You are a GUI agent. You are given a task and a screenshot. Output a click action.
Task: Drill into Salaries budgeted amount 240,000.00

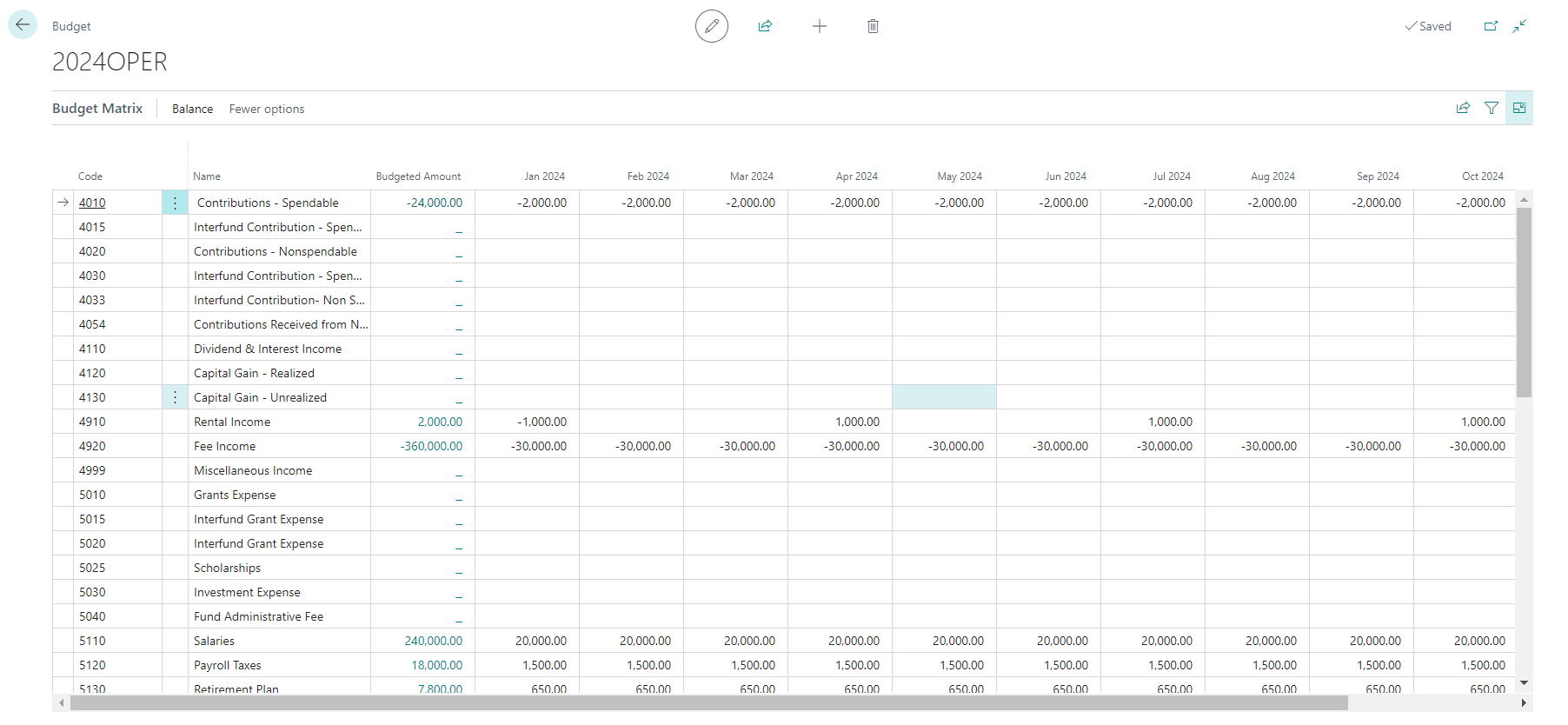(434, 641)
